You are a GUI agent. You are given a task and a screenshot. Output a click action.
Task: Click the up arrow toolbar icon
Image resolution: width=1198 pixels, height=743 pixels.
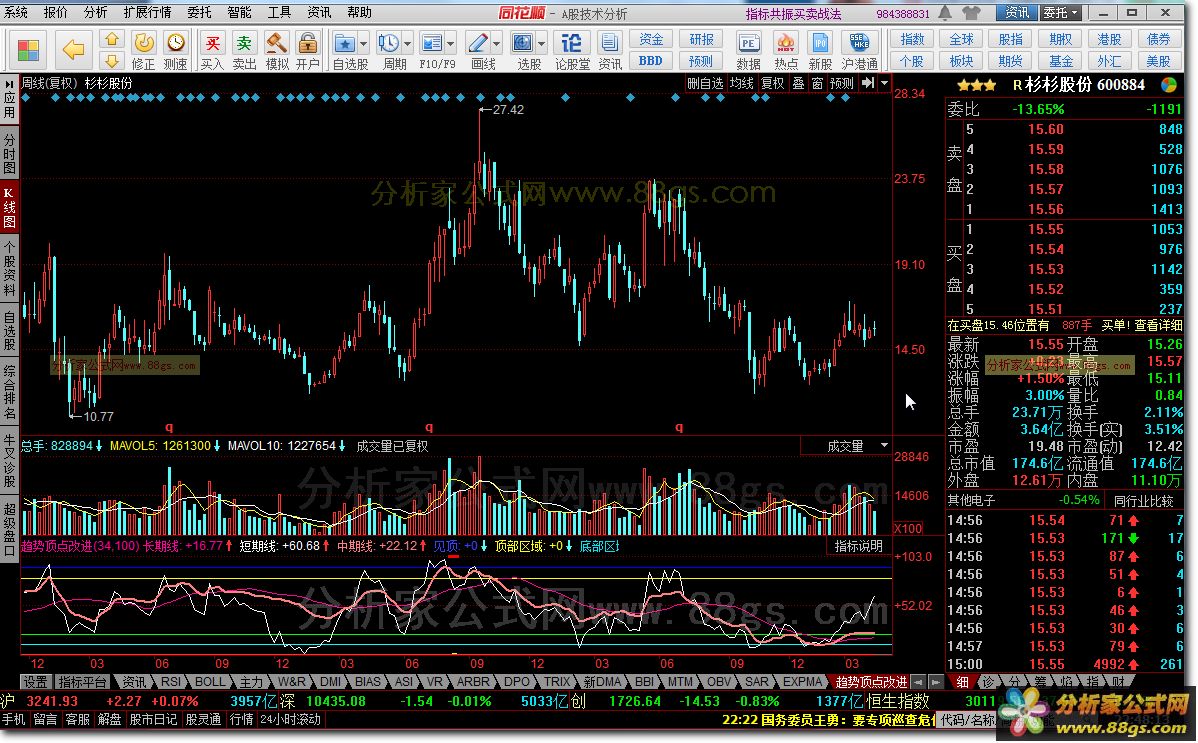pyautogui.click(x=112, y=39)
